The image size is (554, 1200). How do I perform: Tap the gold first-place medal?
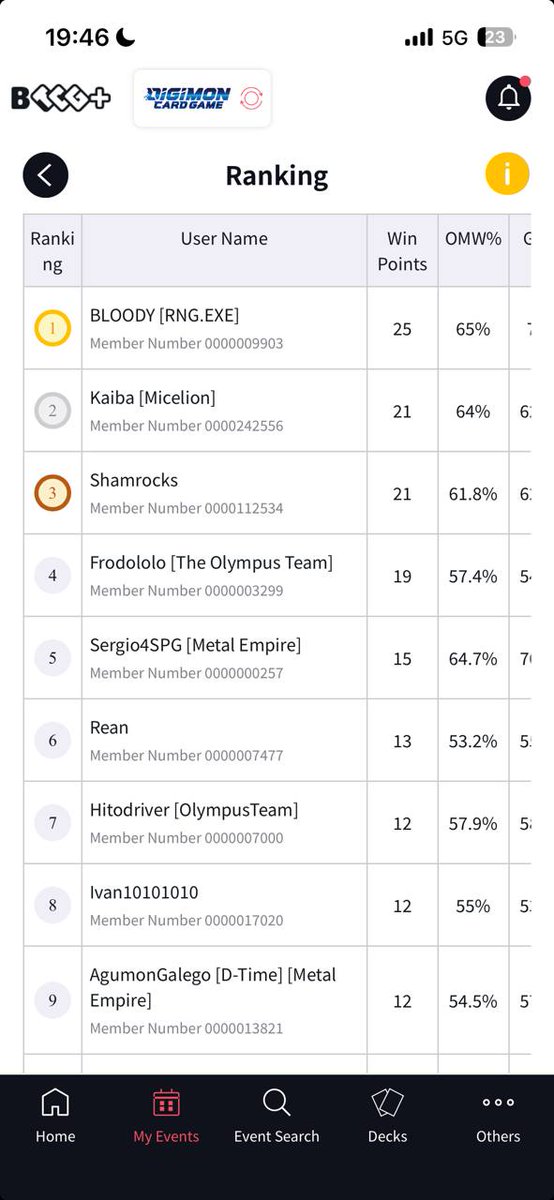(x=53, y=328)
